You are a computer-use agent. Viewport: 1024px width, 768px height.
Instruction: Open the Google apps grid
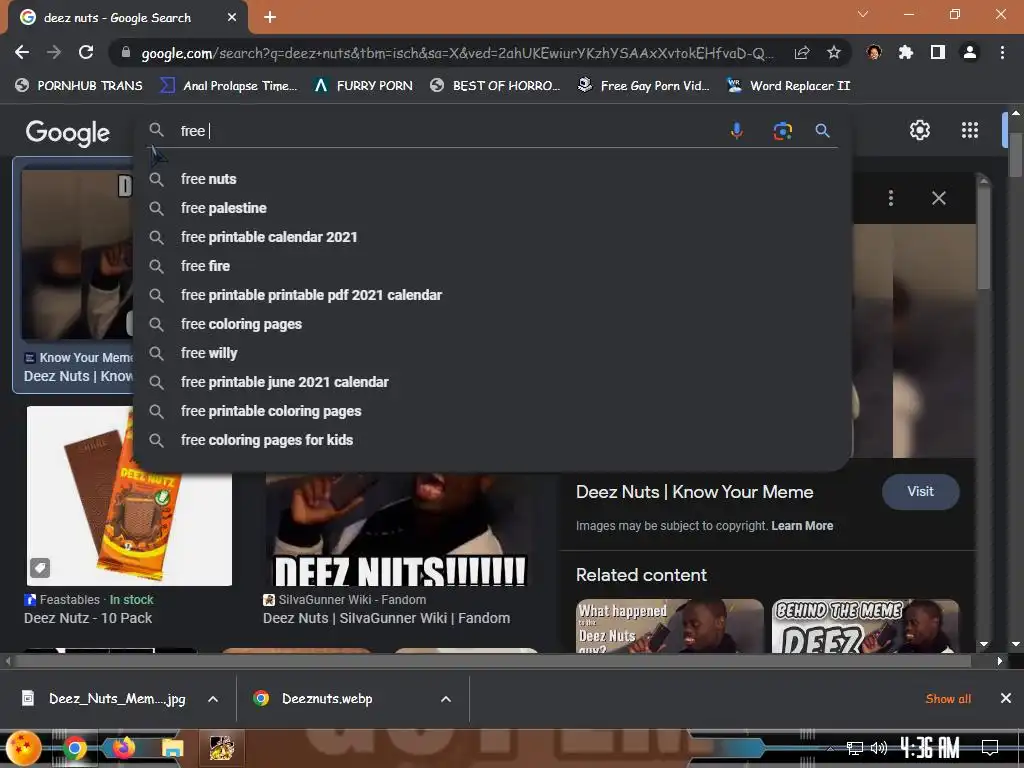pyautogui.click(x=970, y=130)
